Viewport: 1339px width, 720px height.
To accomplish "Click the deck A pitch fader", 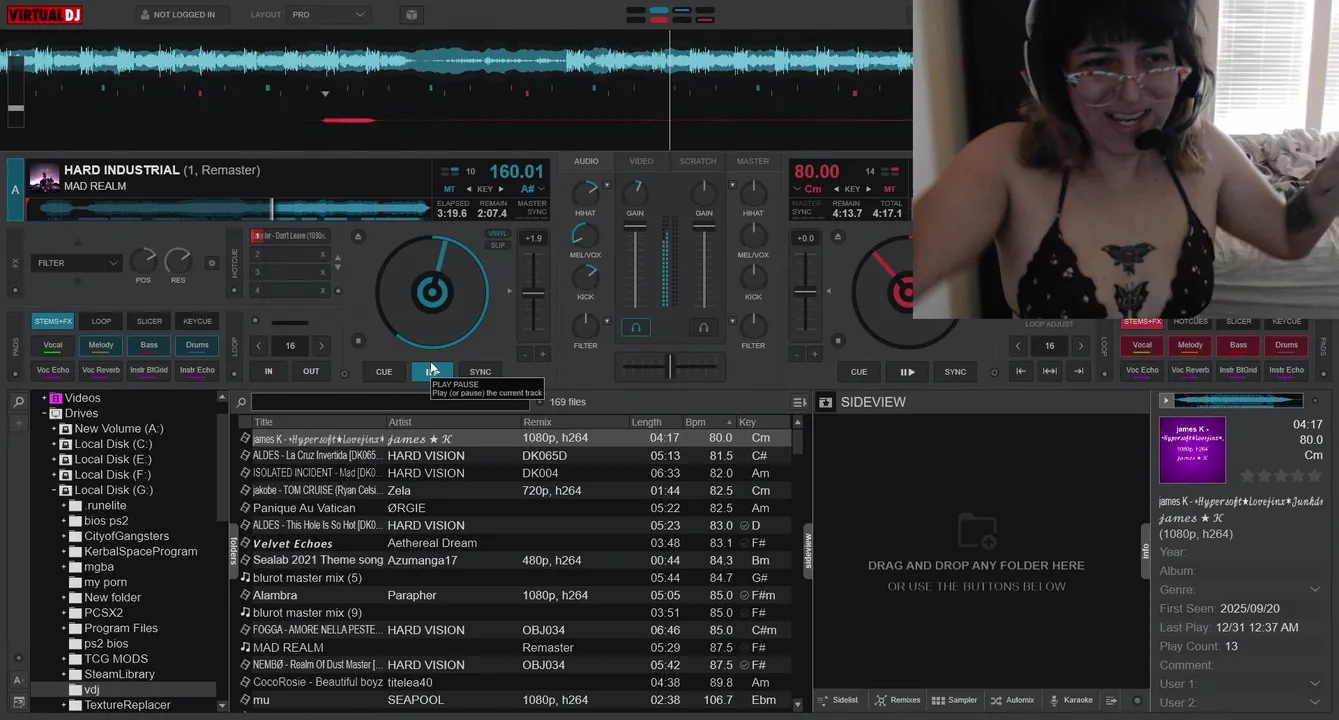I will coord(534,294).
